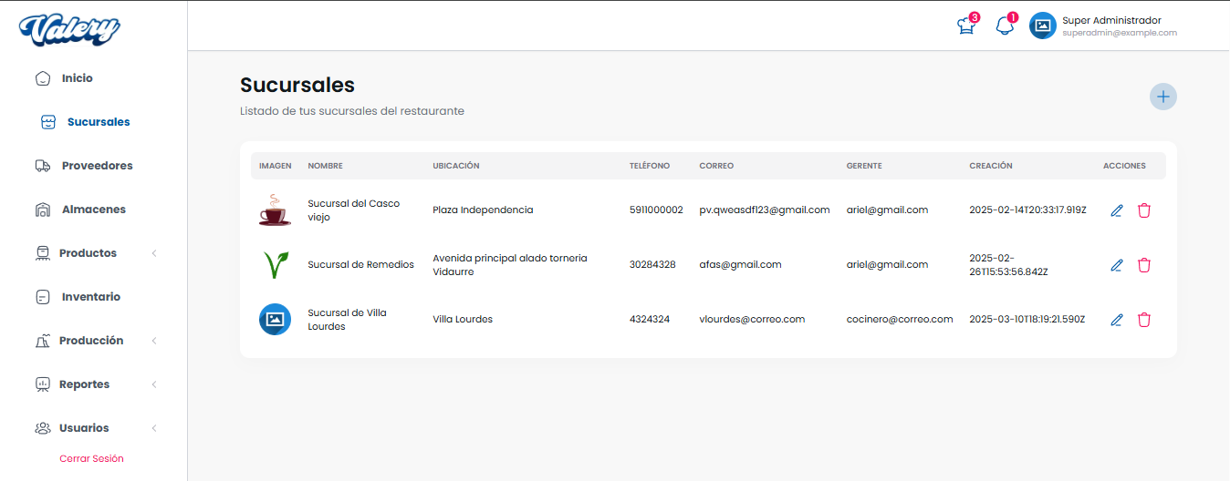Open the Villa Lourdes placeholder image

pos(275,320)
